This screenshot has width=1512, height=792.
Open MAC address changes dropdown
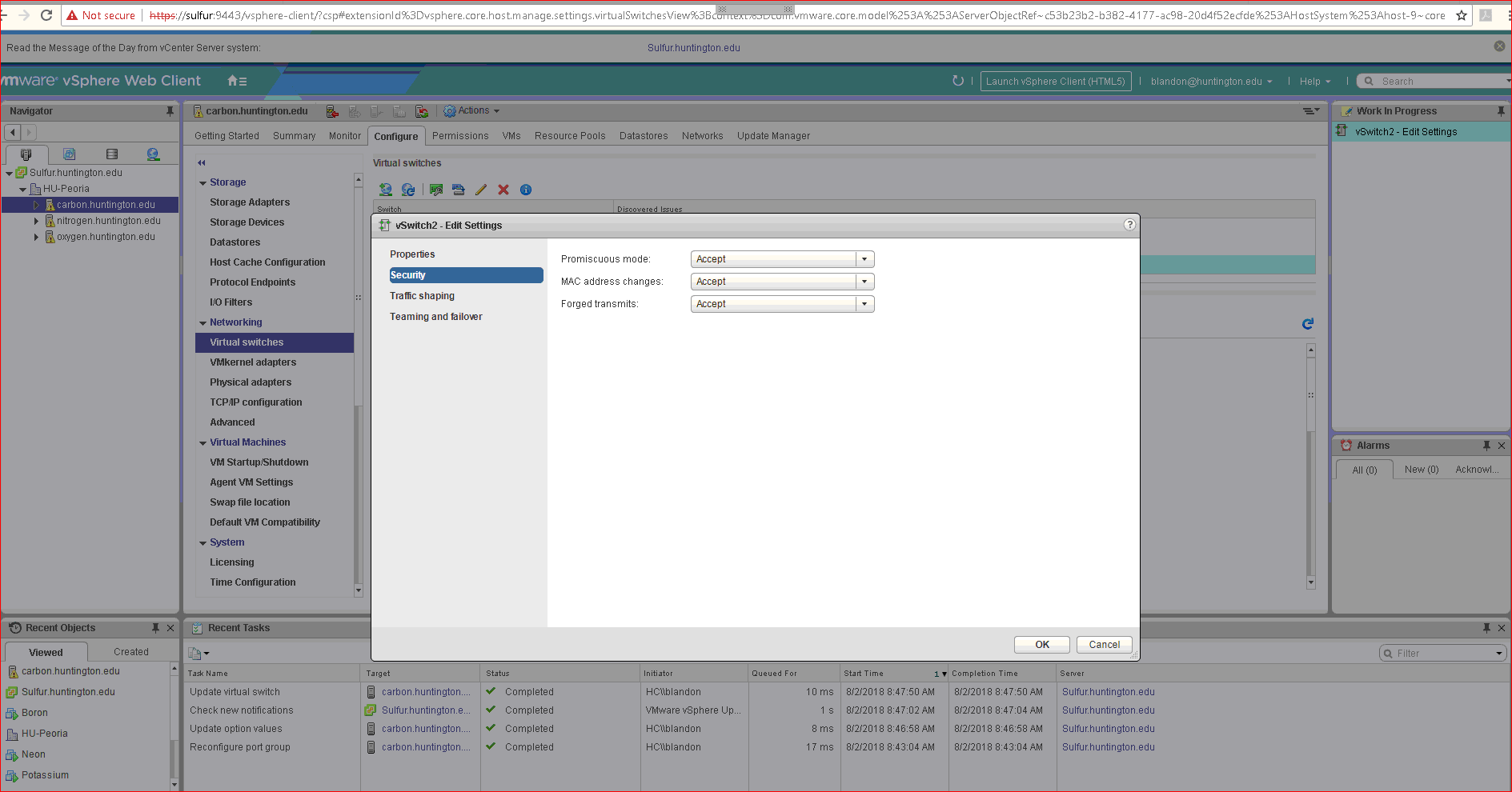[x=864, y=282]
